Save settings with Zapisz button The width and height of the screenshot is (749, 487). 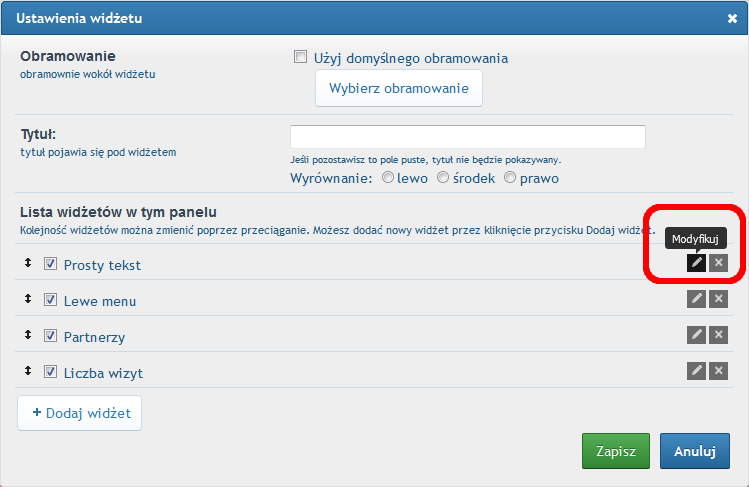616,451
